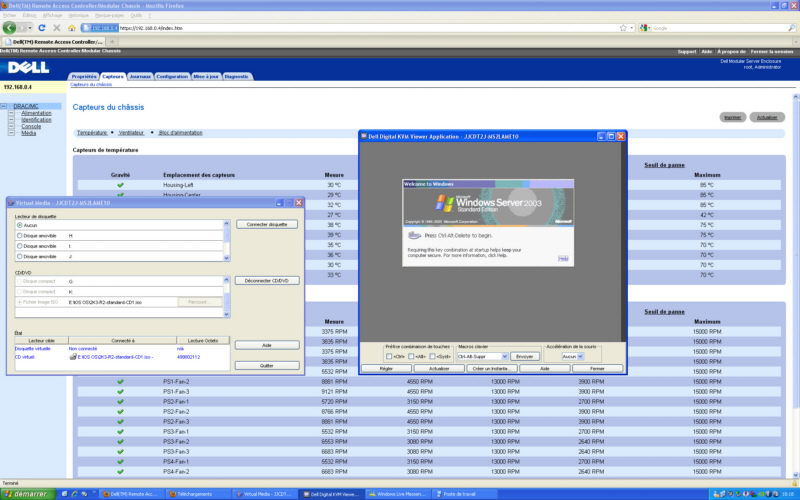
Task: Toggle expander next to Console
Action: pyautogui.click(x=11, y=126)
